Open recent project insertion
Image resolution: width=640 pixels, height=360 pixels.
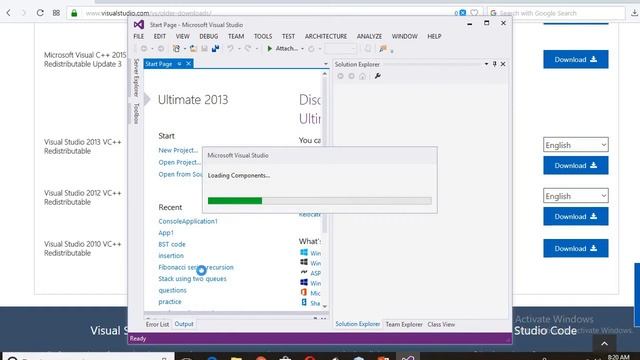tap(171, 256)
